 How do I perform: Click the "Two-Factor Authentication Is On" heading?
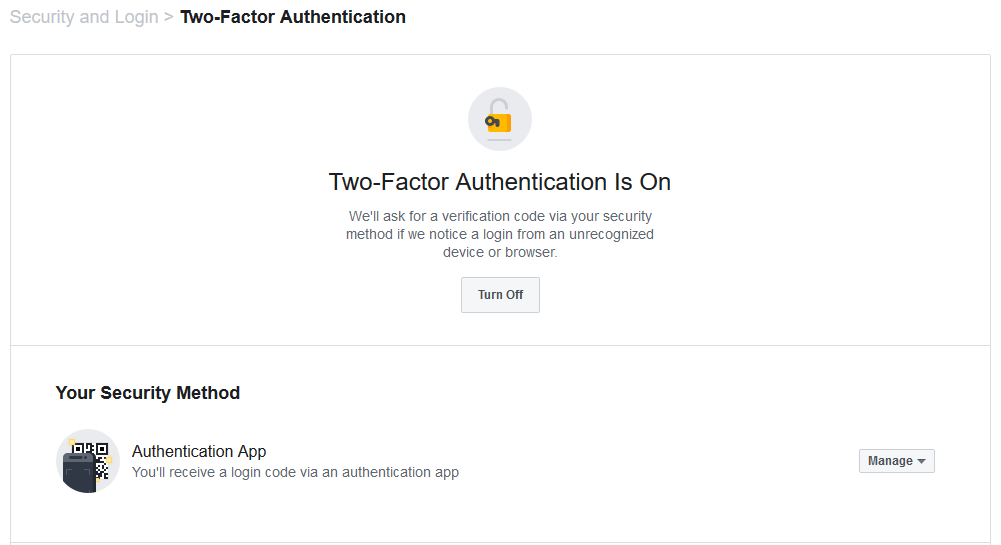(500, 182)
